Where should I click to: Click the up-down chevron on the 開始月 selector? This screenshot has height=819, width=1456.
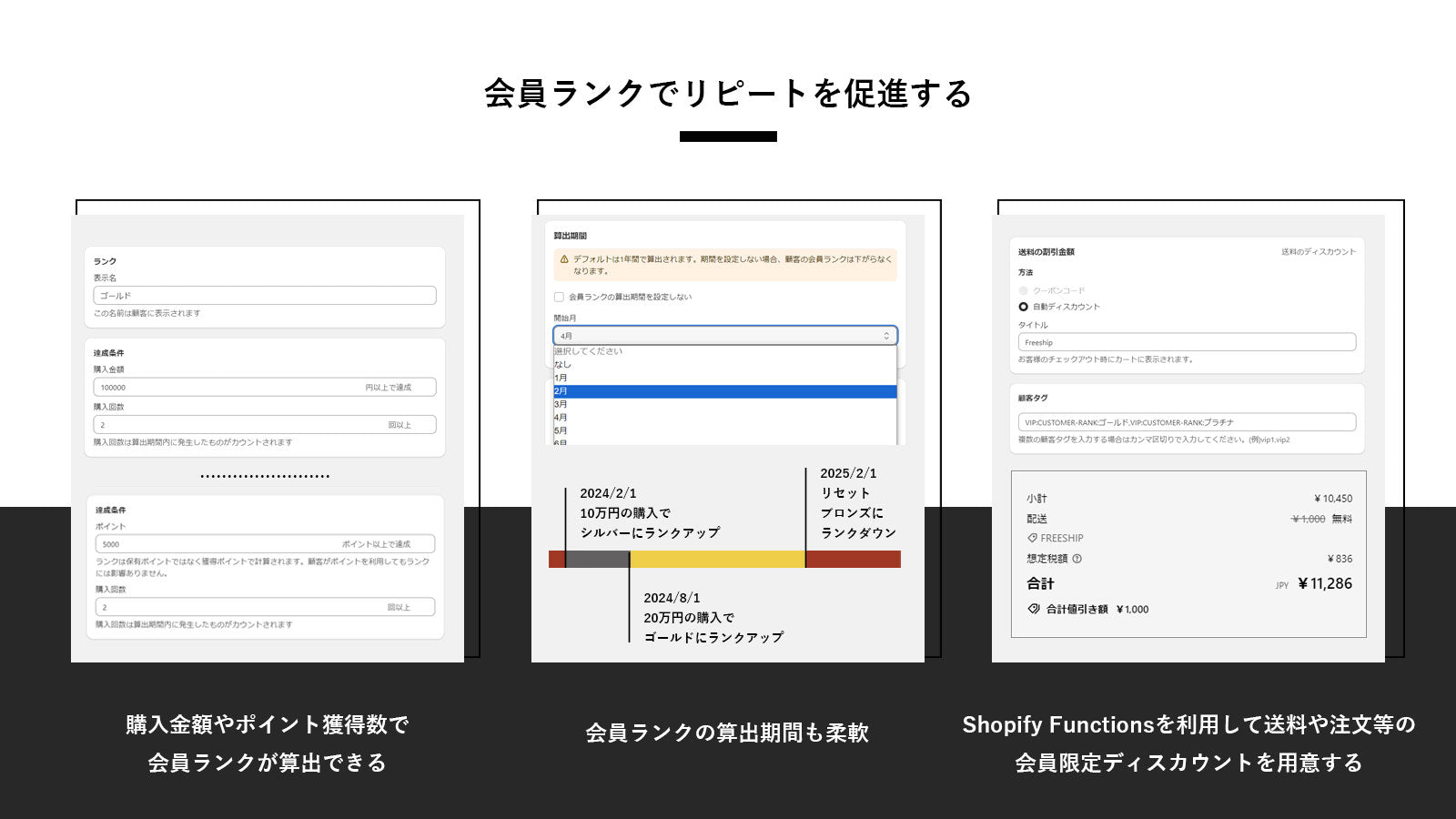pyautogui.click(x=886, y=336)
